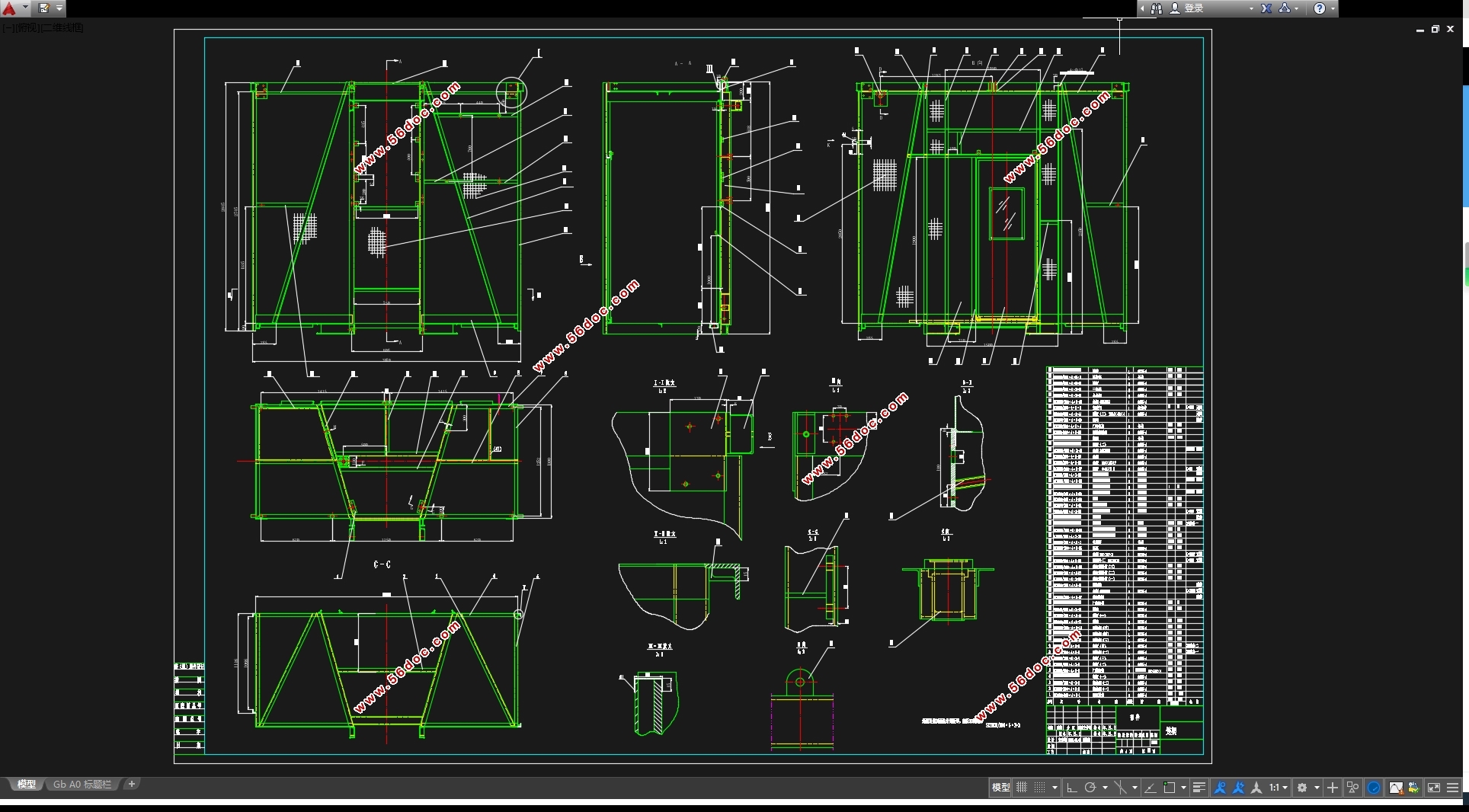Viewport: 1469px width, 812px height.
Task: Switch to Gb A0 标题栏 layout tab
Action: click(x=82, y=784)
